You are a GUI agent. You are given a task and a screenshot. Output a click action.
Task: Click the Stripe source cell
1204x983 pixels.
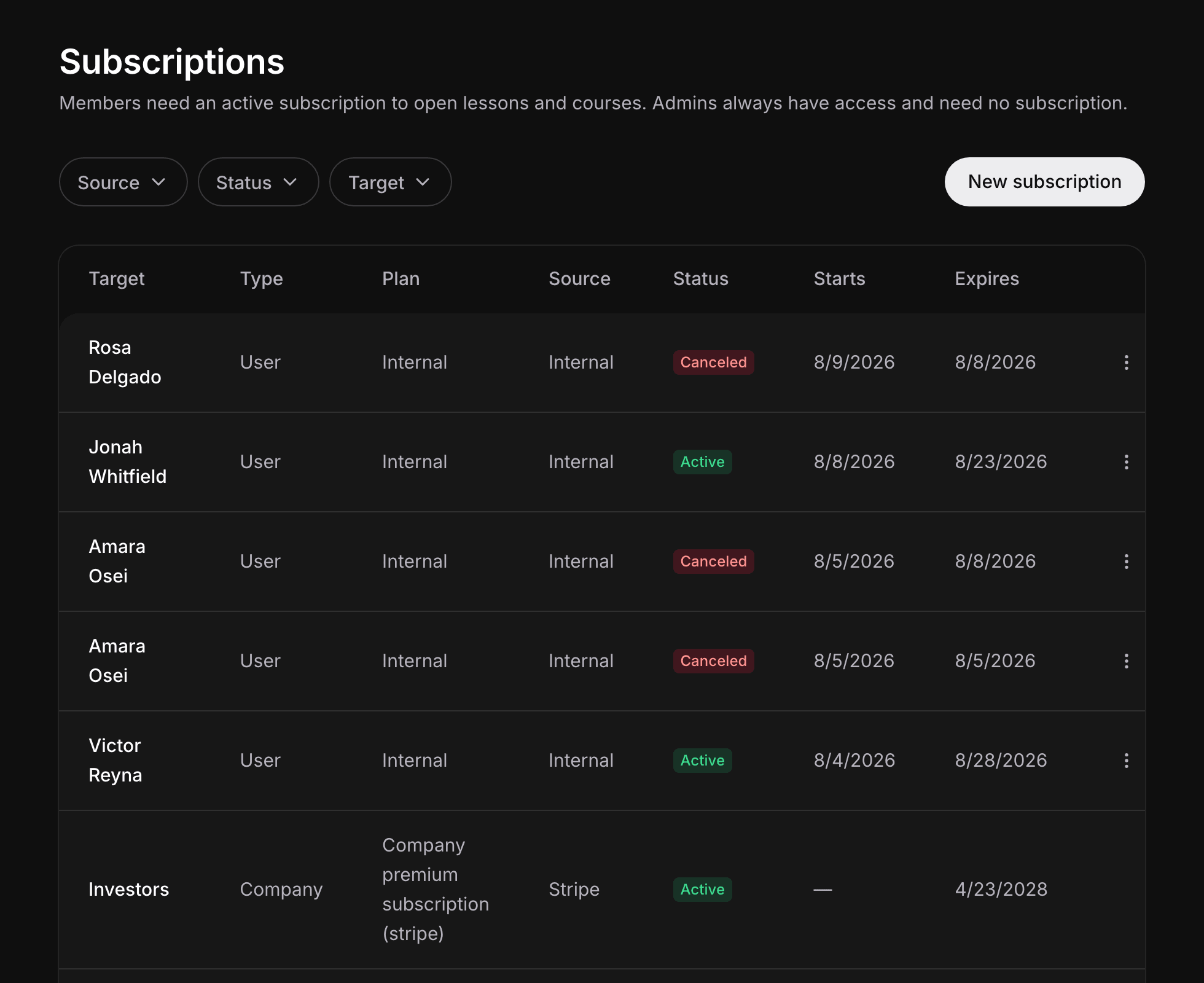[574, 890]
